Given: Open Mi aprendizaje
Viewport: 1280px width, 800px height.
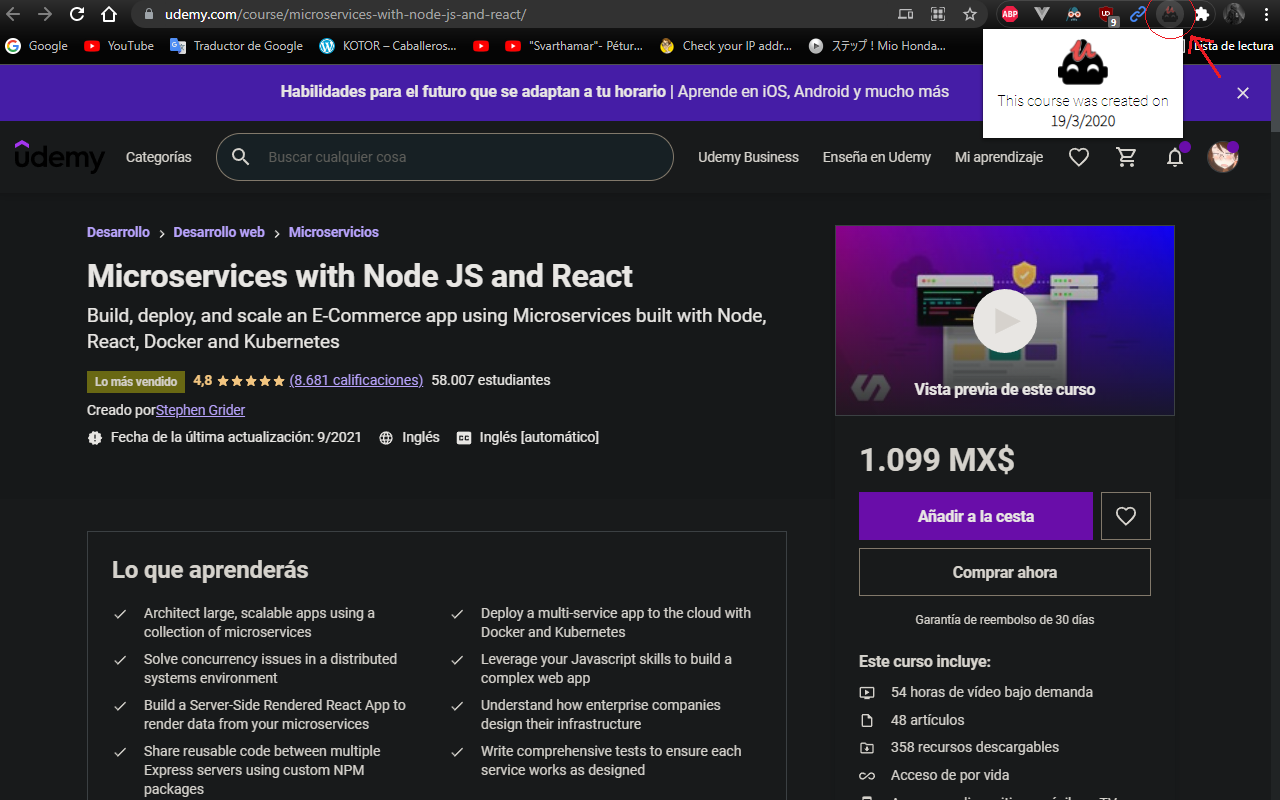Looking at the screenshot, I should point(999,157).
